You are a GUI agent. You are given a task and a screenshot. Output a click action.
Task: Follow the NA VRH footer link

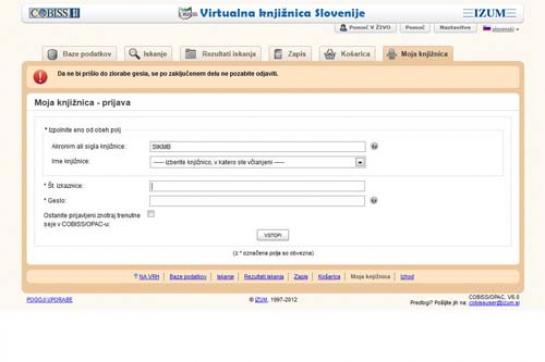(149, 277)
